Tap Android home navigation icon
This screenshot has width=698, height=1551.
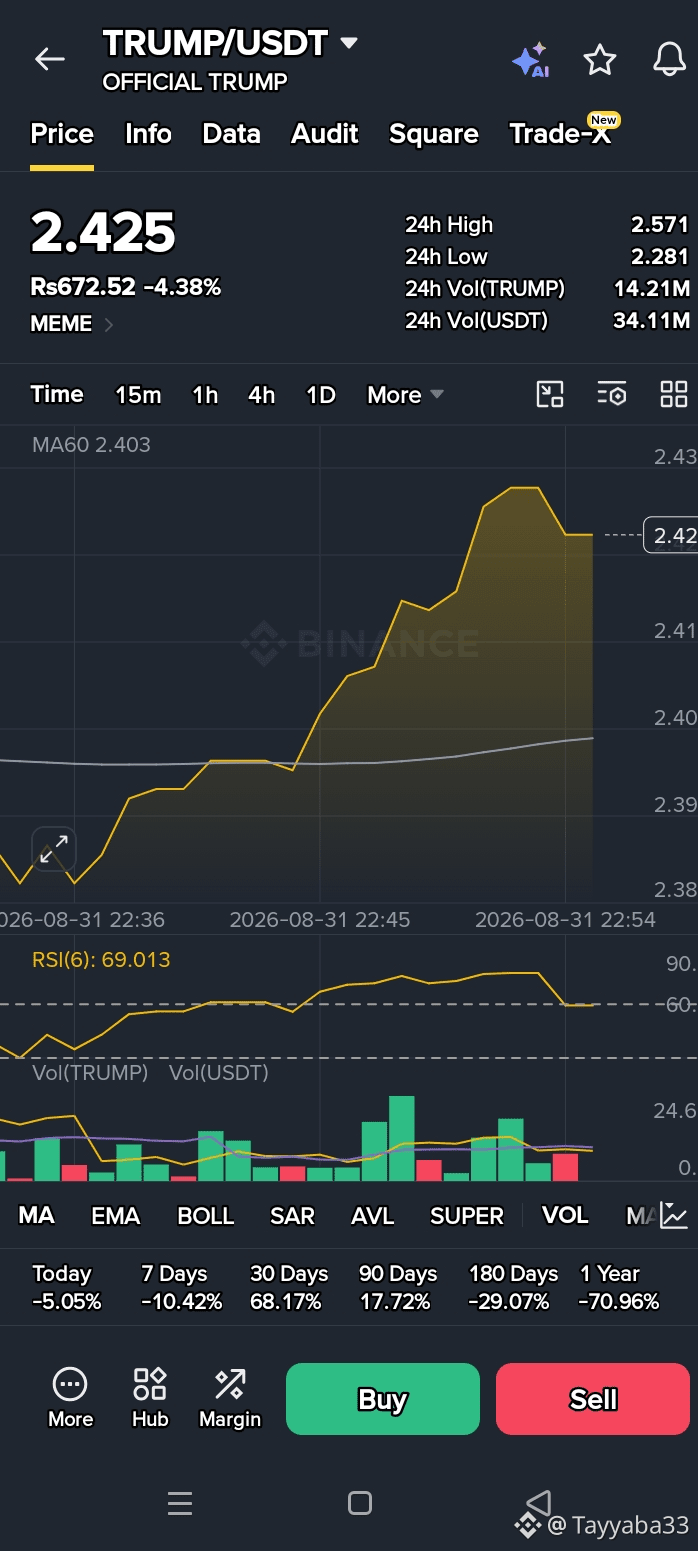click(360, 1503)
